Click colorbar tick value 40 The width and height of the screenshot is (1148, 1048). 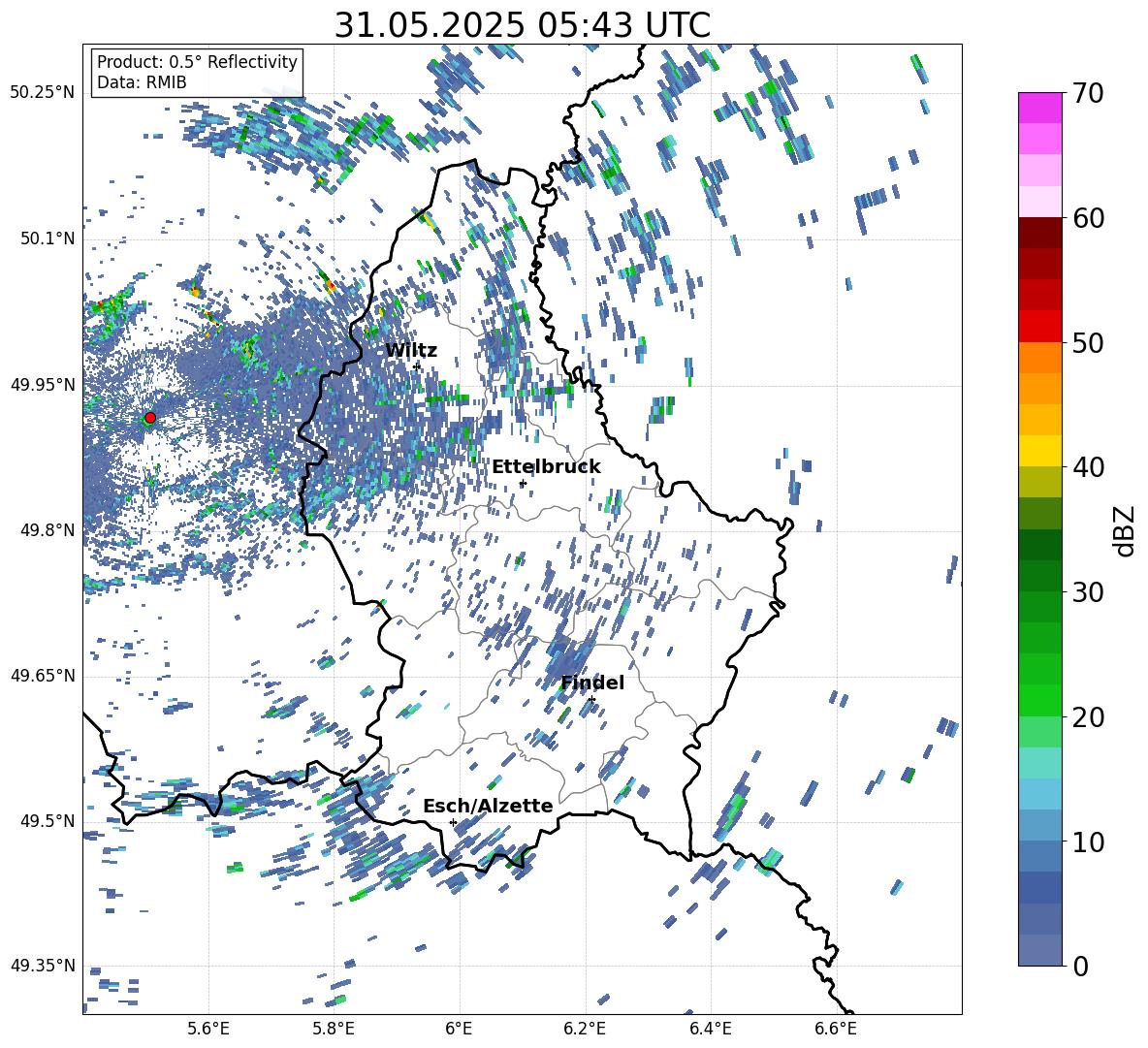(1087, 467)
